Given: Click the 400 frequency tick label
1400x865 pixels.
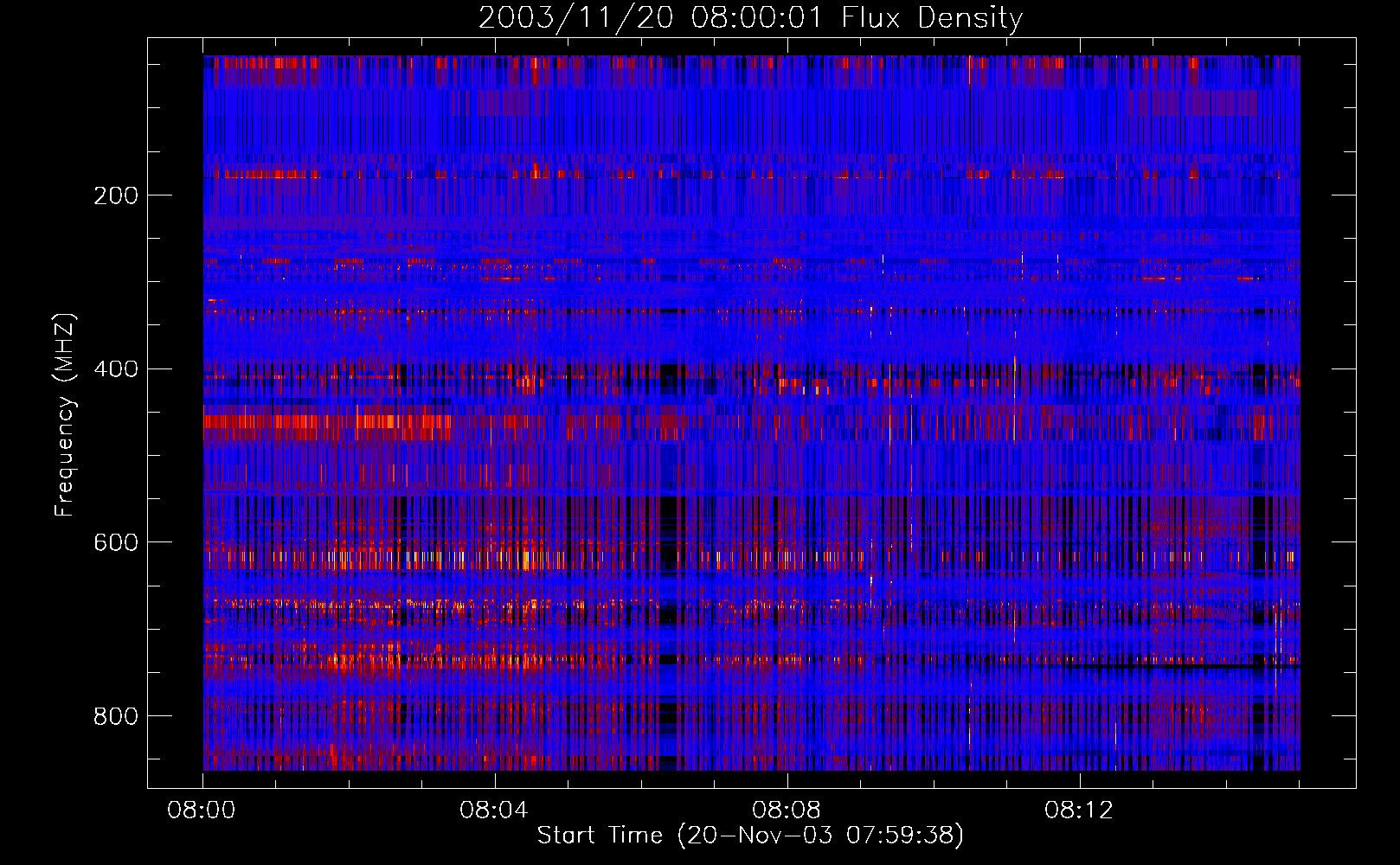Looking at the screenshot, I should pos(116,369).
